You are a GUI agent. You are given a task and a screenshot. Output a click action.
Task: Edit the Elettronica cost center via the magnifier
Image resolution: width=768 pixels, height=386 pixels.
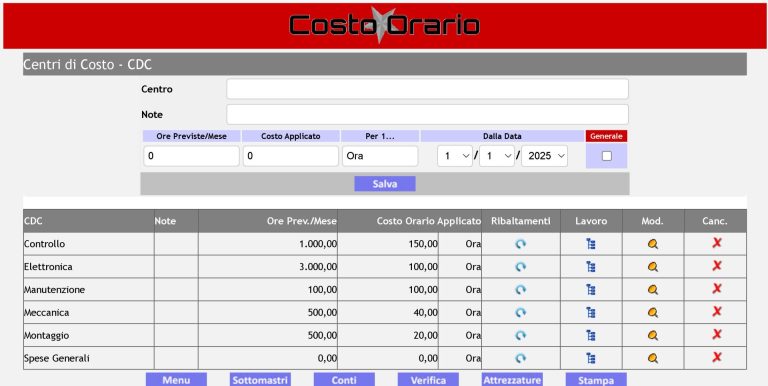[652, 267]
